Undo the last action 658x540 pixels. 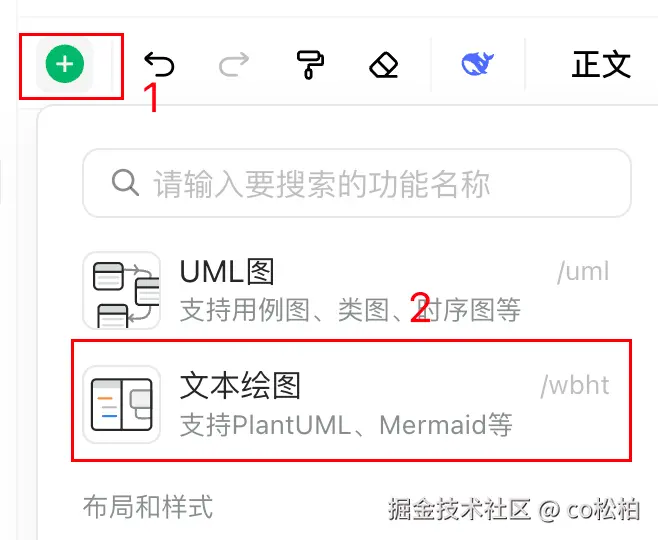click(159, 64)
